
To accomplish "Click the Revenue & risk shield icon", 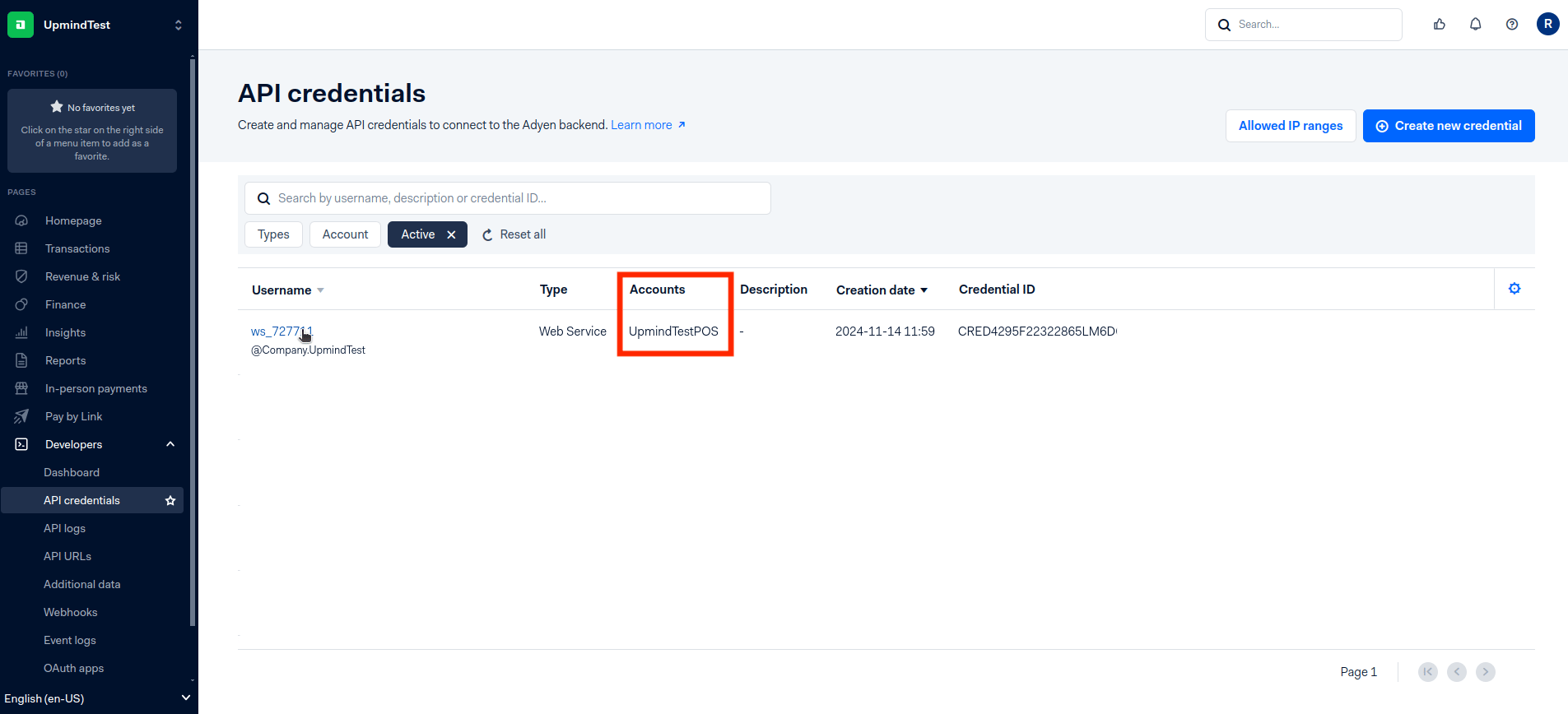I will coord(21,276).
